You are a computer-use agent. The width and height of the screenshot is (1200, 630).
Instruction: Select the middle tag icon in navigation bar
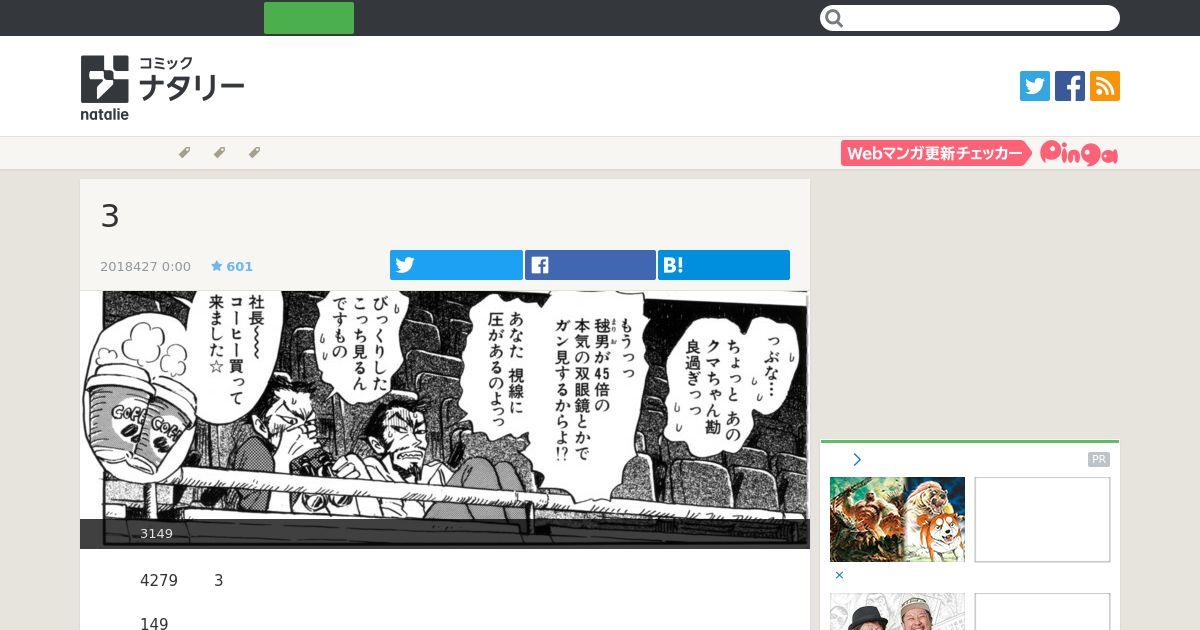219,153
